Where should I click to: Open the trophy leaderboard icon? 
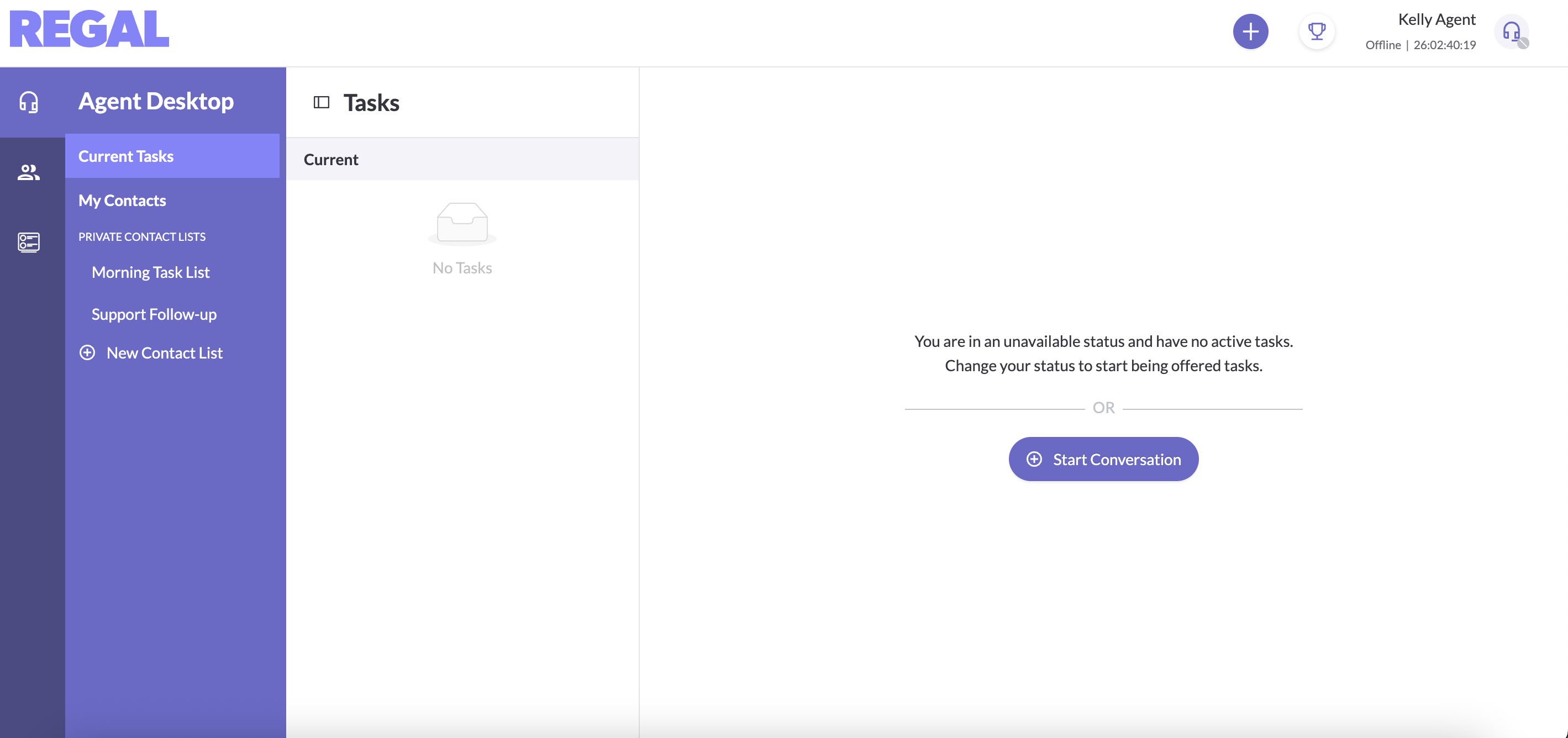coord(1317,31)
